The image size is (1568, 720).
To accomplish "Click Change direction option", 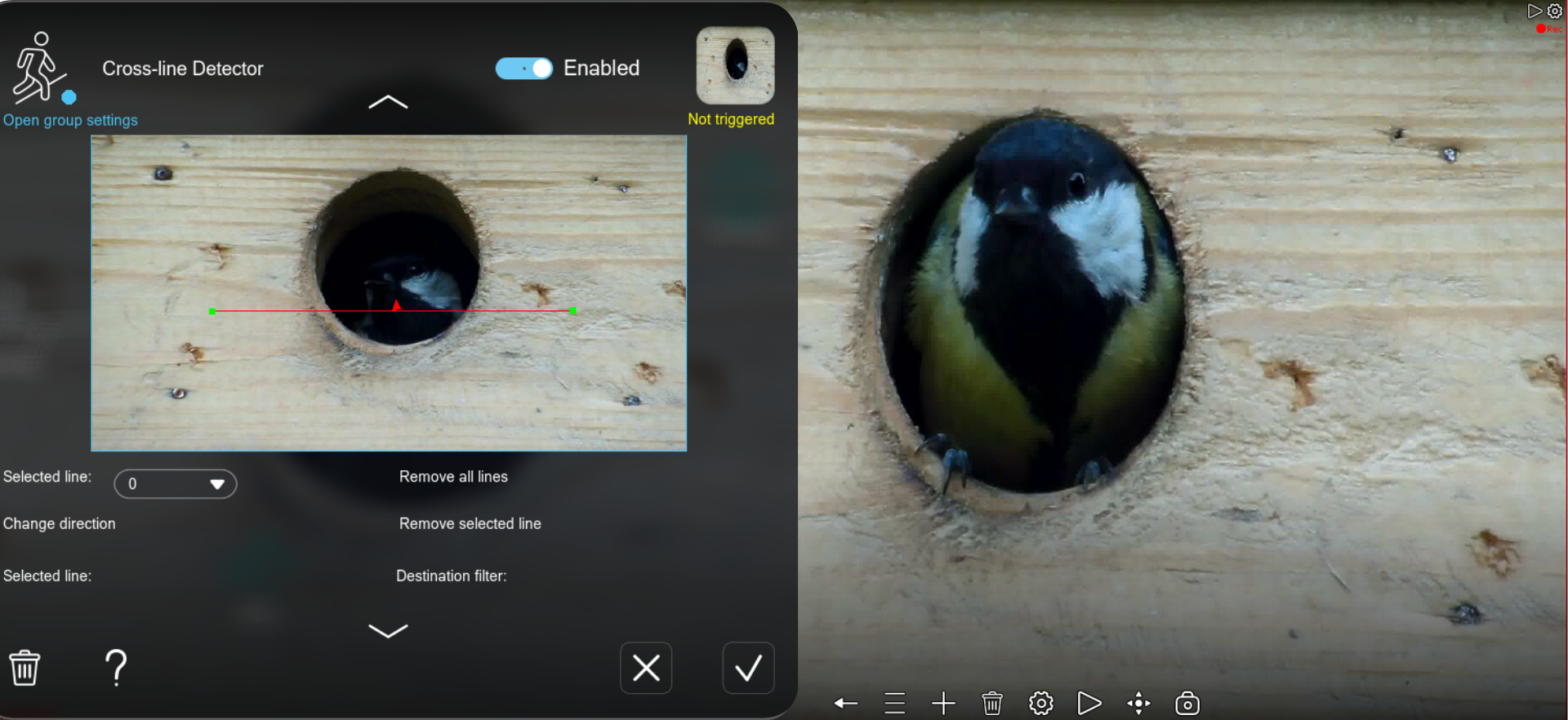I will [x=60, y=524].
